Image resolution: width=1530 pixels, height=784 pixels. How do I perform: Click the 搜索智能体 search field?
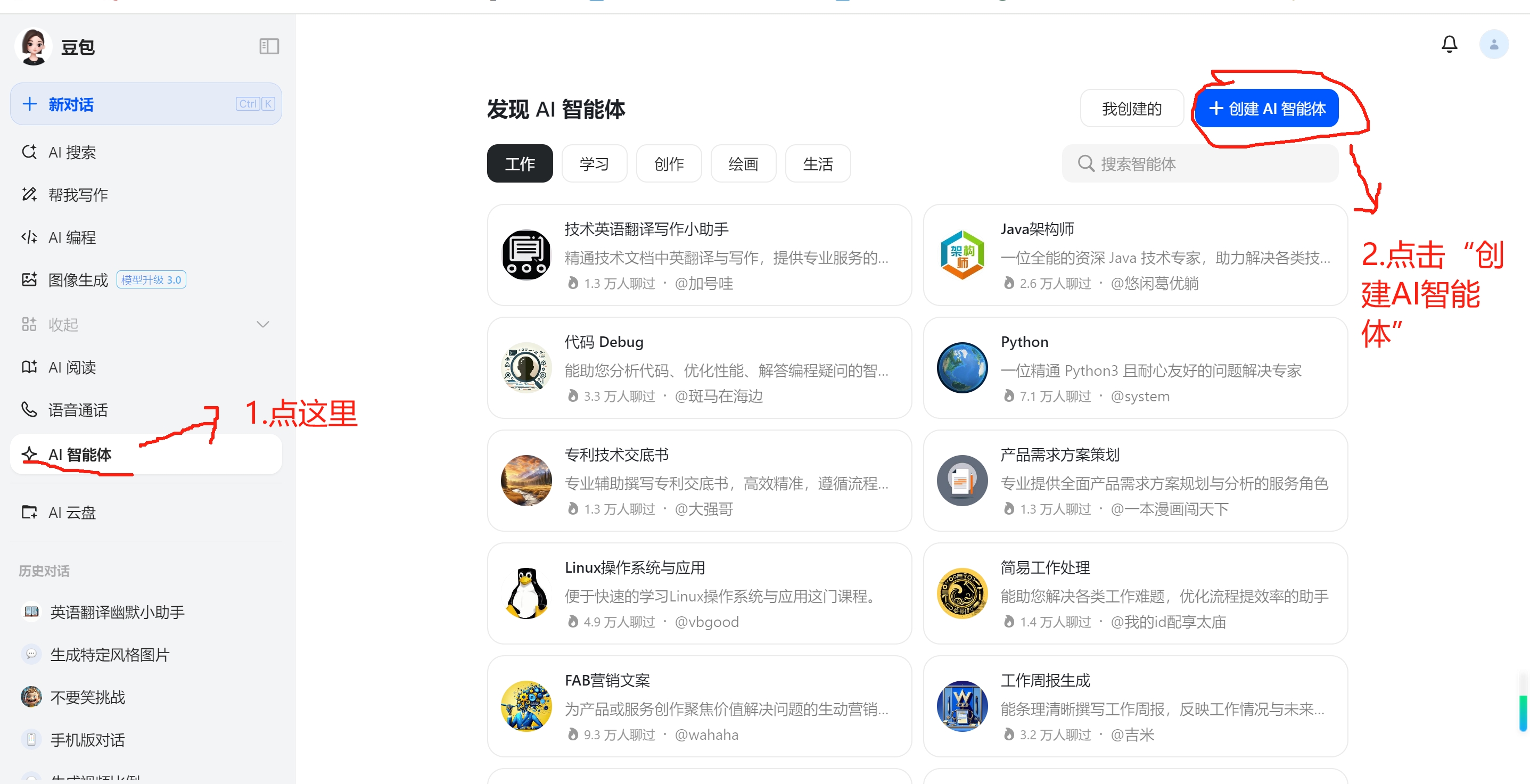coord(1200,164)
